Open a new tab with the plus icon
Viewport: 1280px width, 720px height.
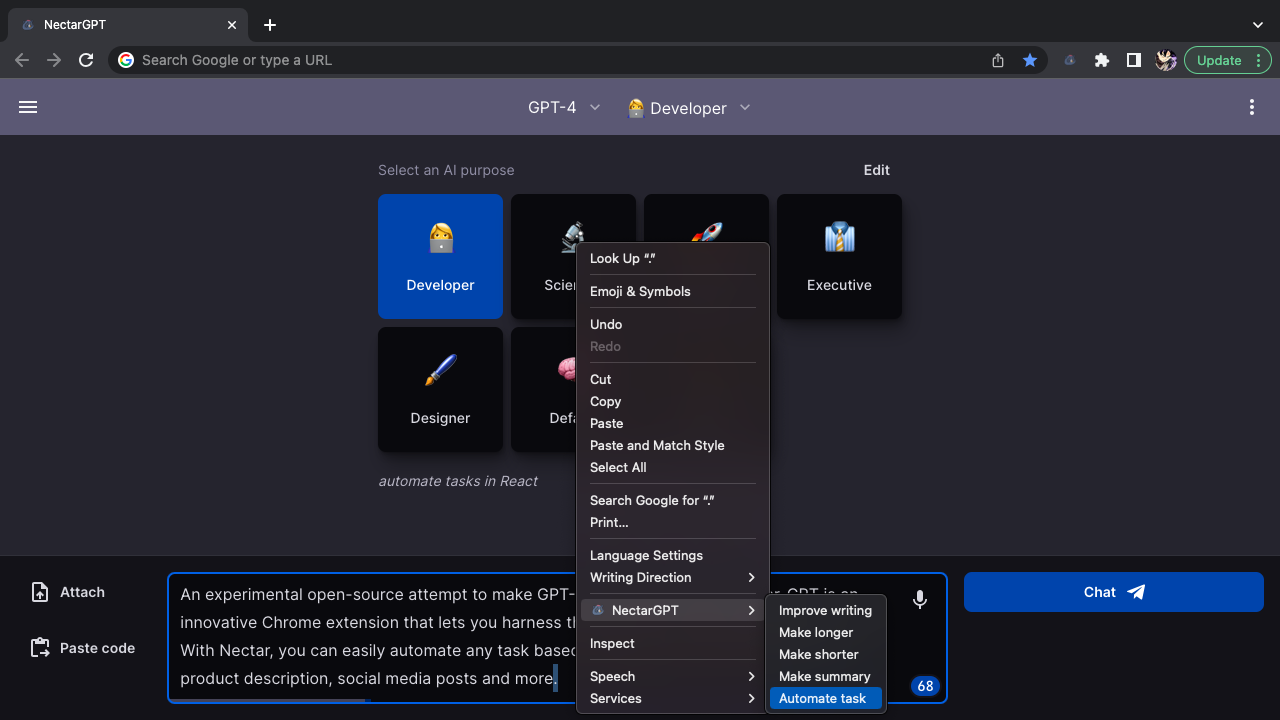pos(270,25)
